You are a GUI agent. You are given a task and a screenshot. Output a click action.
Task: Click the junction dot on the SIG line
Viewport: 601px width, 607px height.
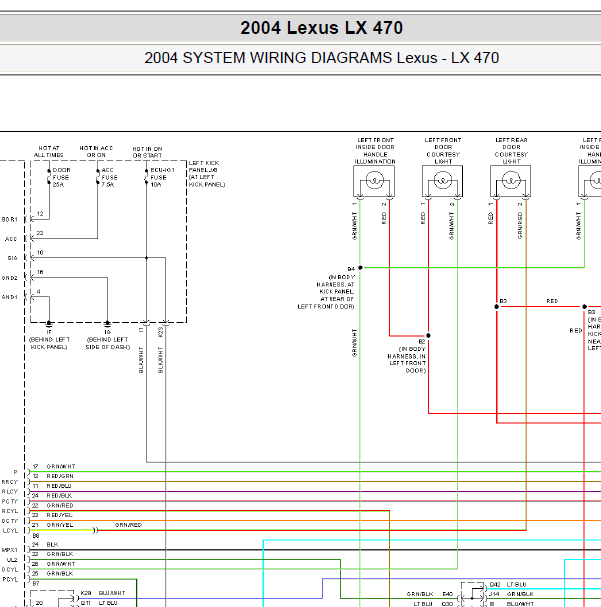coord(146,257)
